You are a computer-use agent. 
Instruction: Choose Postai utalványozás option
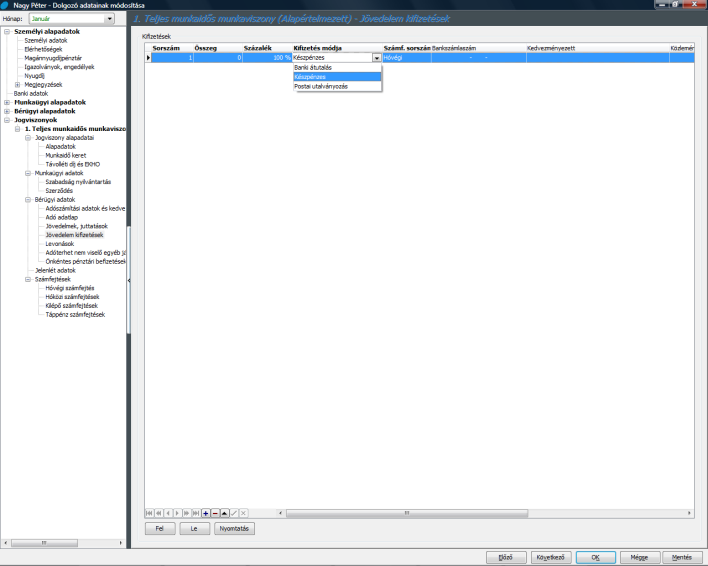click(337, 87)
